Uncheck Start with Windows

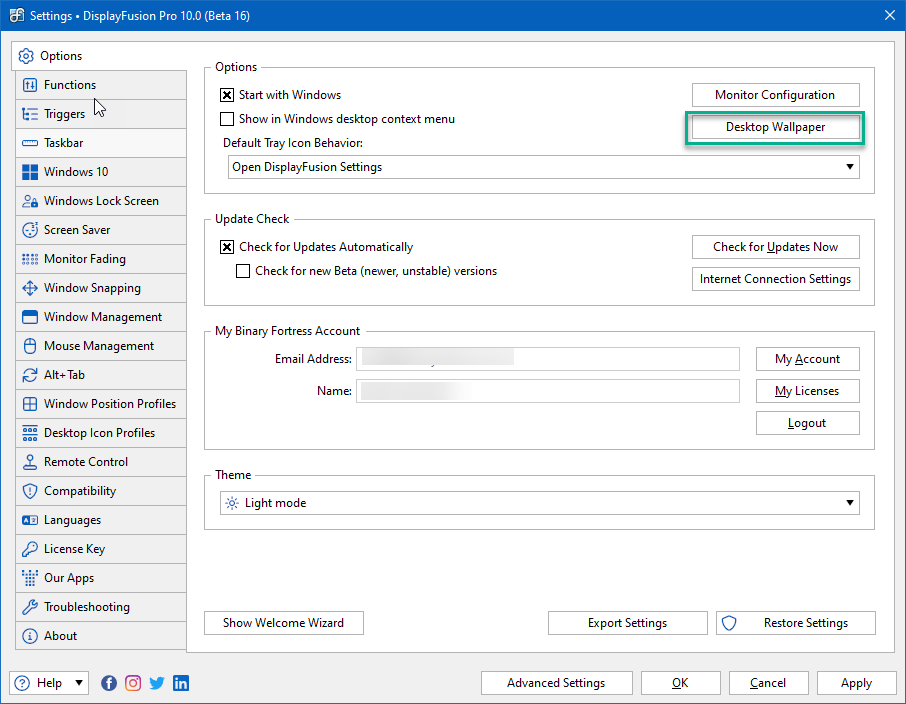click(227, 95)
